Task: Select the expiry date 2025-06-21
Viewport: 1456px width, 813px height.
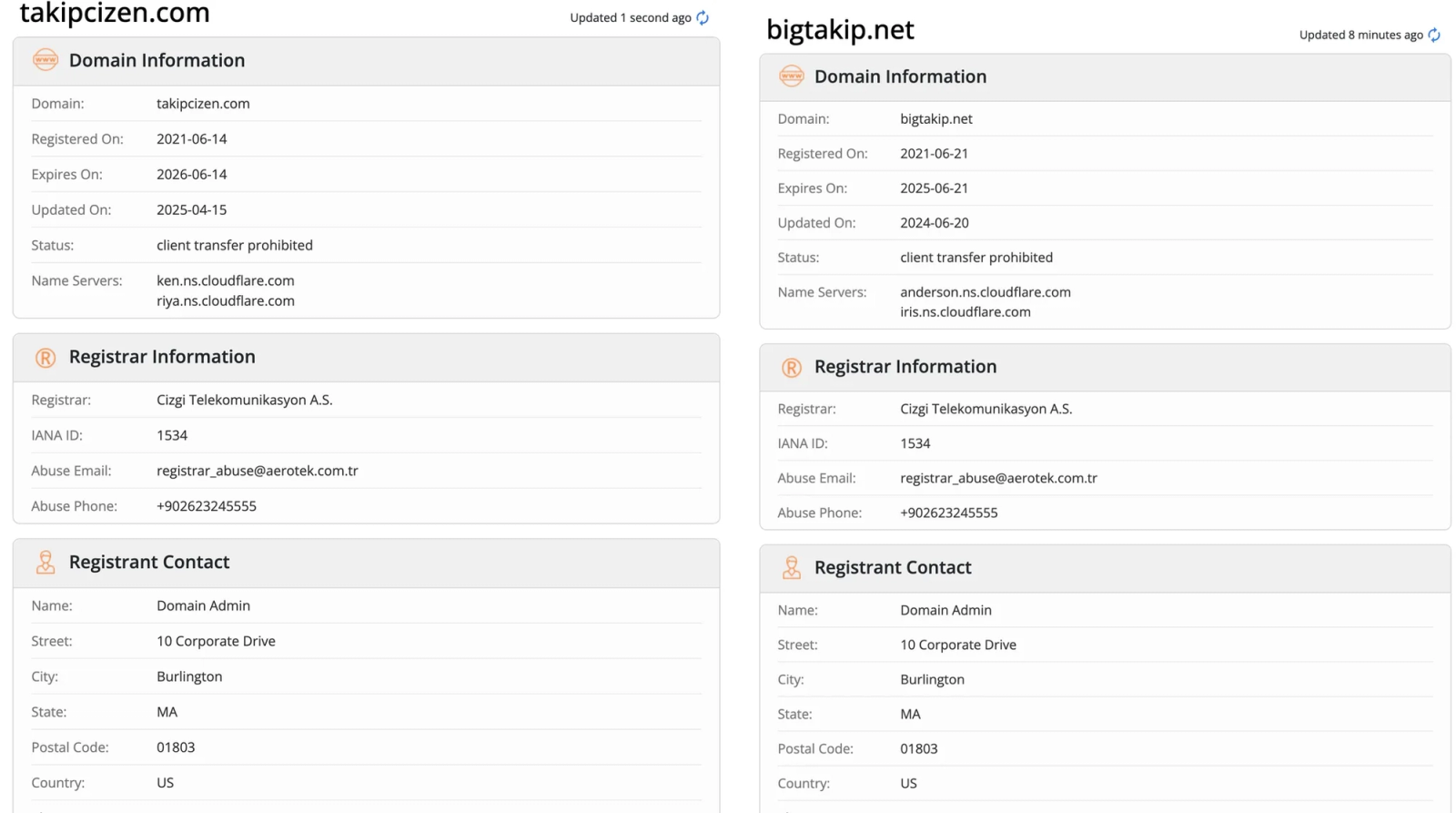Action: tap(934, 188)
